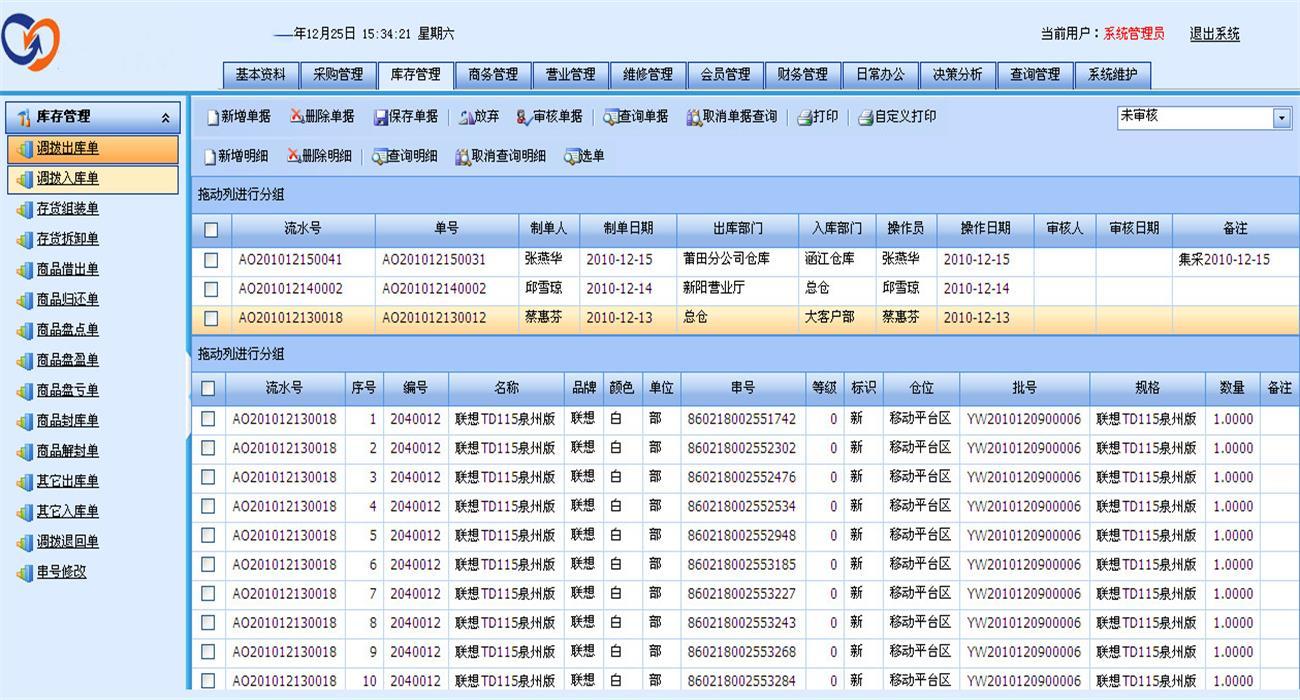Open the 未审核 status dropdown
1300x700 pixels.
click(x=1282, y=118)
